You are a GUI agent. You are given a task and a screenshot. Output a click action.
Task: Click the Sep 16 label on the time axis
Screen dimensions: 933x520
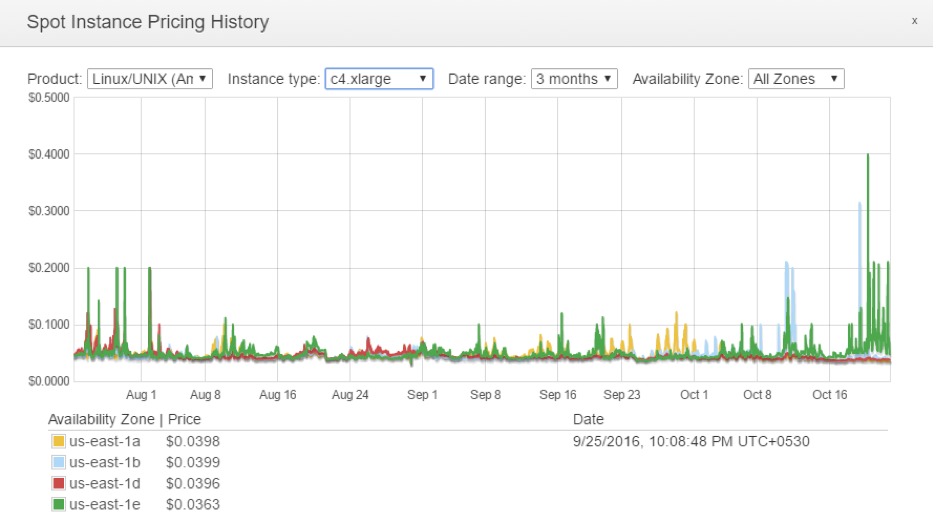coord(558,395)
